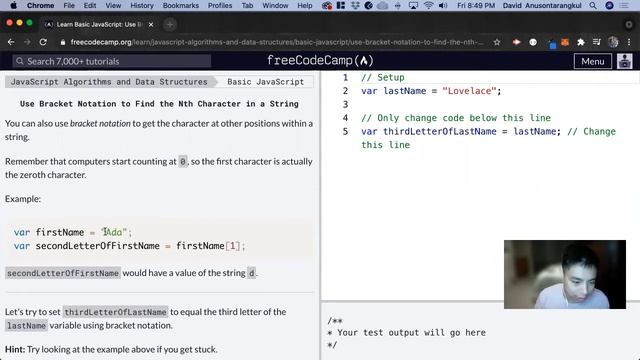Select the Learn Basic JavaScript tab
The height and width of the screenshot is (360, 640).
click(x=98, y=24)
